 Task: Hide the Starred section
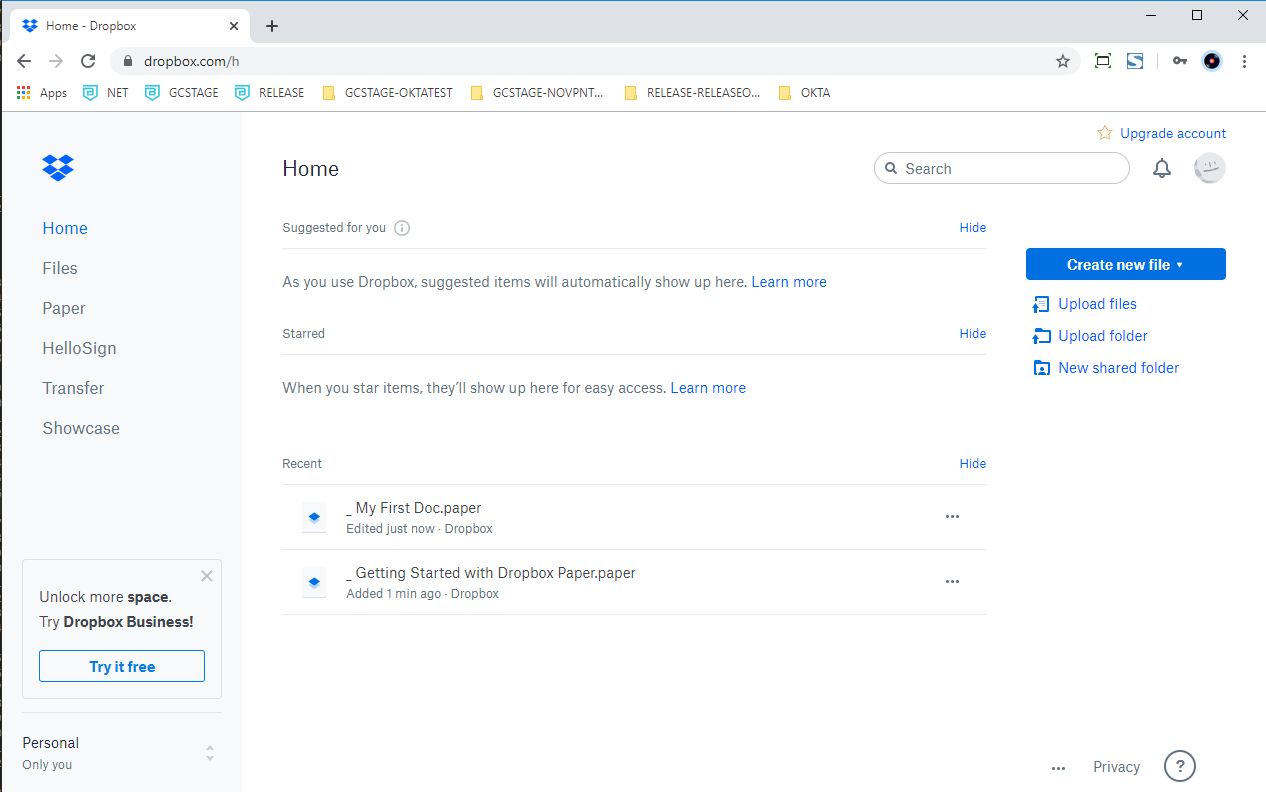point(972,334)
